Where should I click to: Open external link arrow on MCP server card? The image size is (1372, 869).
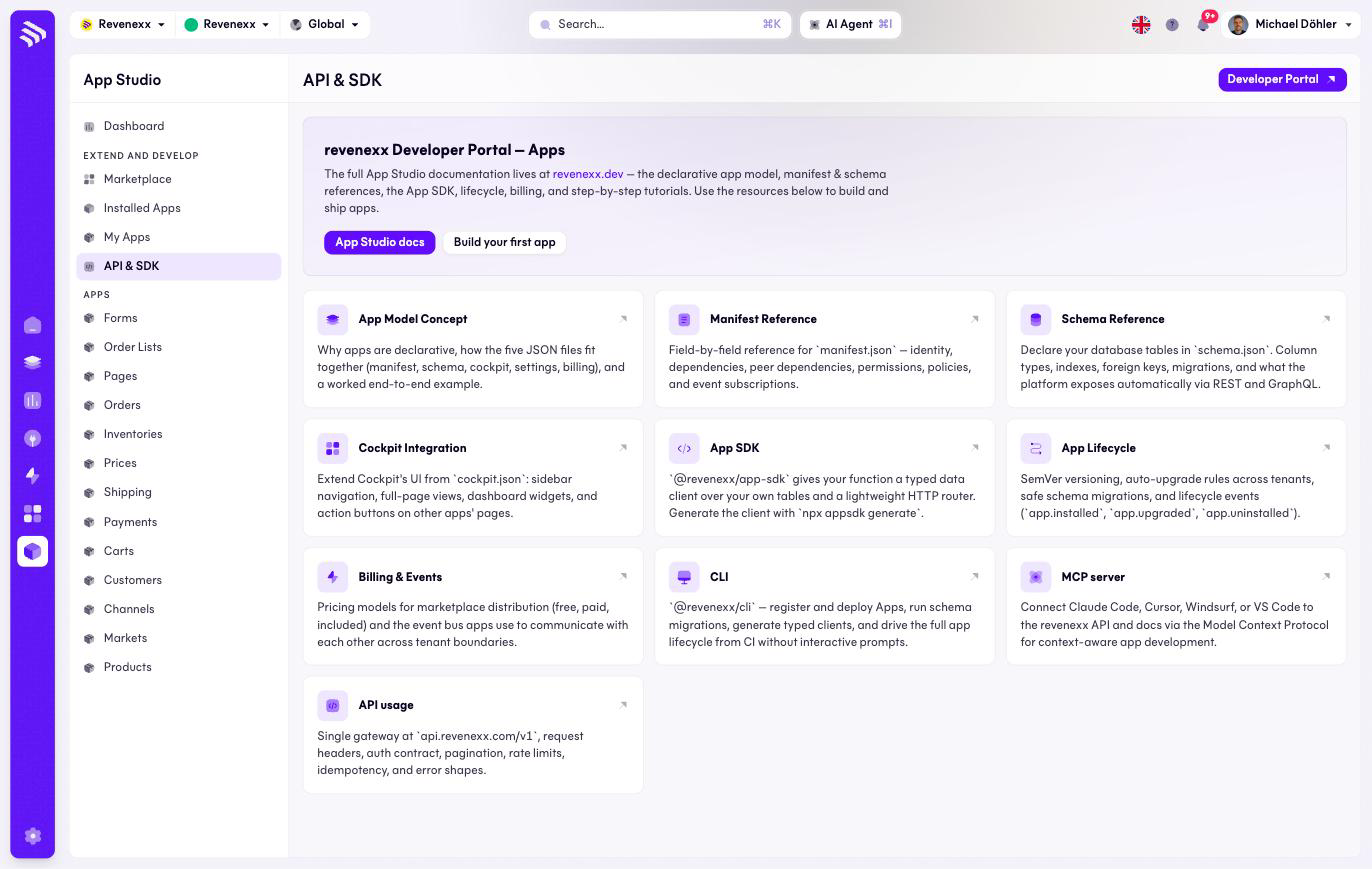point(1326,576)
